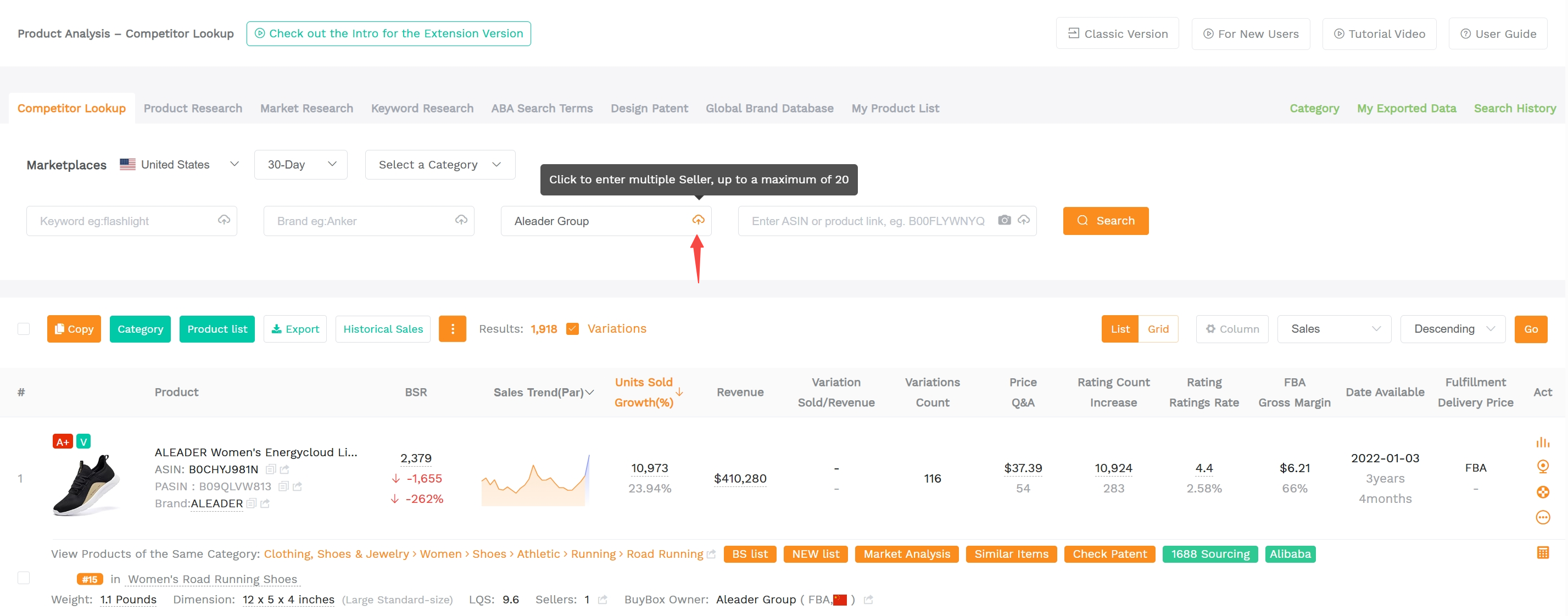Open Check out the Intro for Extension Version
The height and width of the screenshot is (616, 1568).
pos(388,33)
